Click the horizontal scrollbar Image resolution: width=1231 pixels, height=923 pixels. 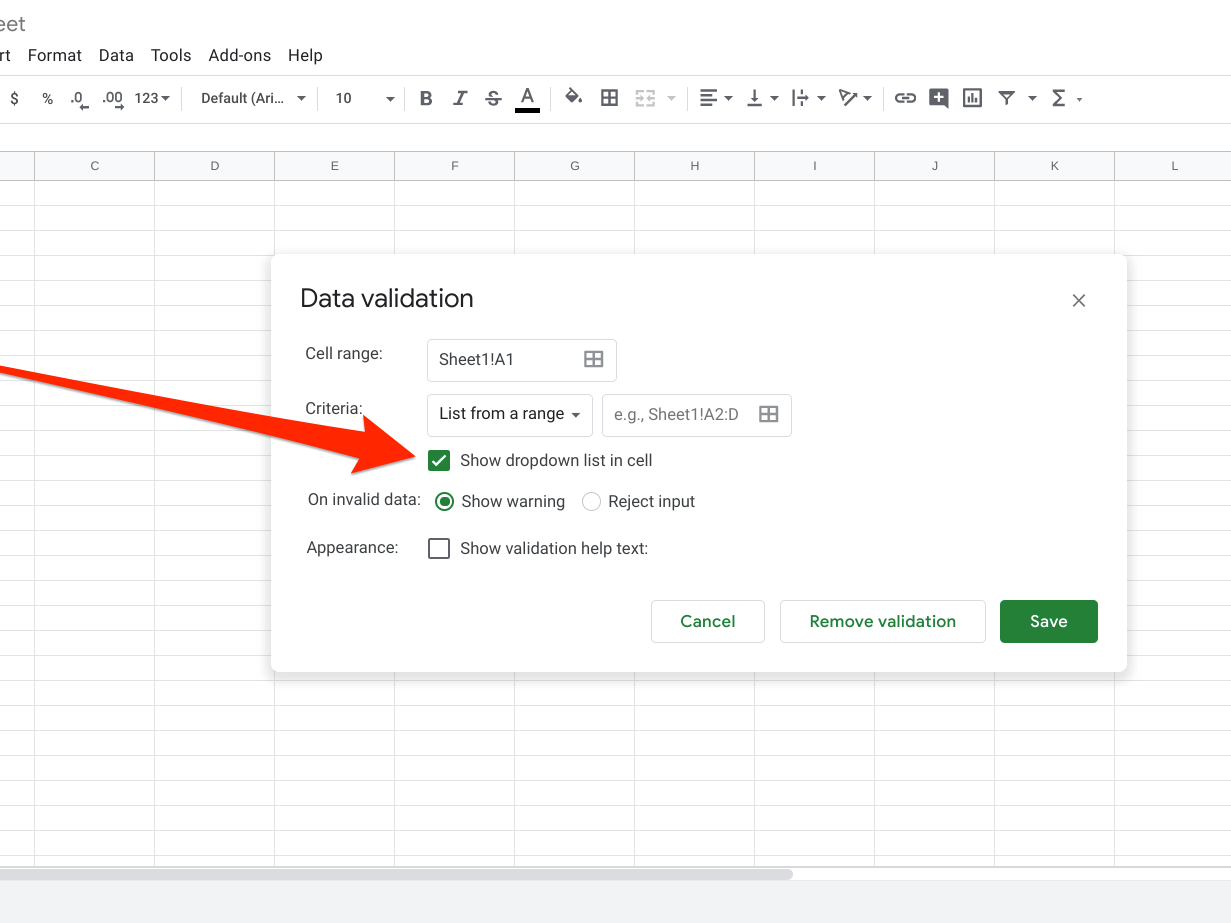396,874
